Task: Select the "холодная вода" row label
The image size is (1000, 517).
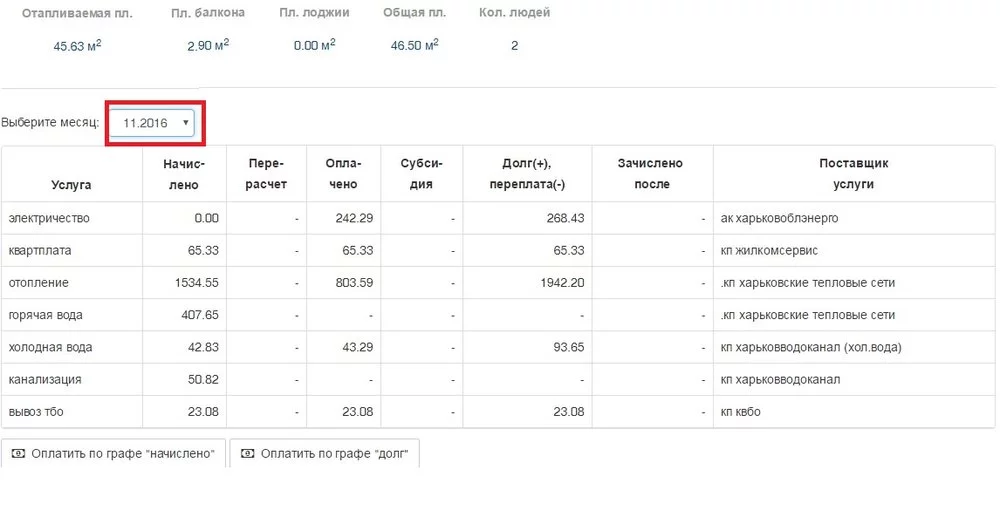Action: coord(50,347)
